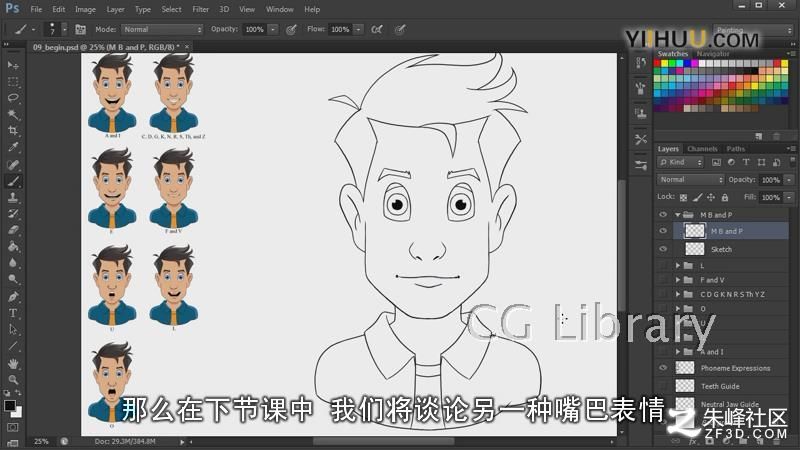Open the Layer menu
The image size is (800, 450).
(115, 9)
